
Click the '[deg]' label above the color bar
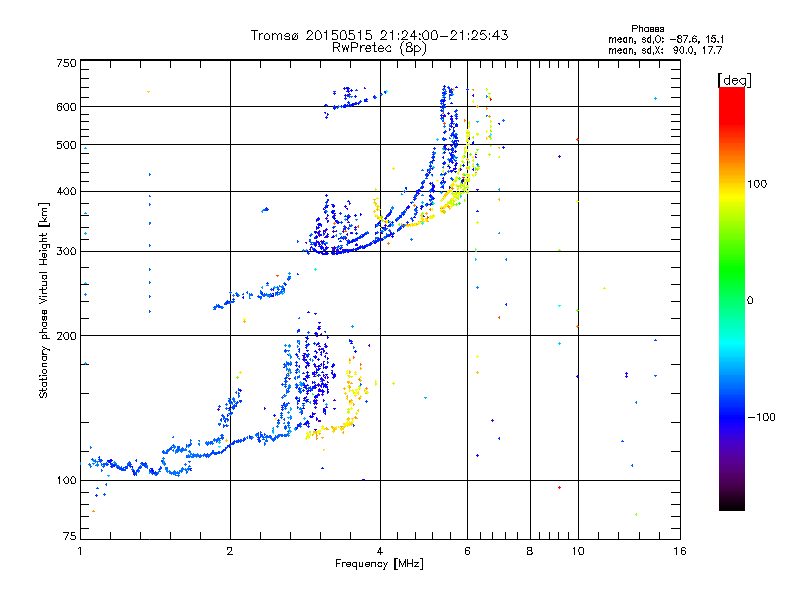pyautogui.click(x=734, y=81)
